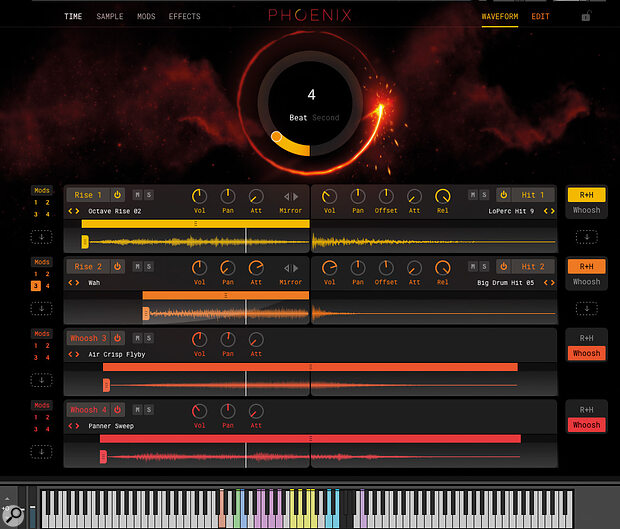The width and height of the screenshot is (620, 529).
Task: Click the drop-arrow box under Rise 2 Mods
Action: coord(42,308)
